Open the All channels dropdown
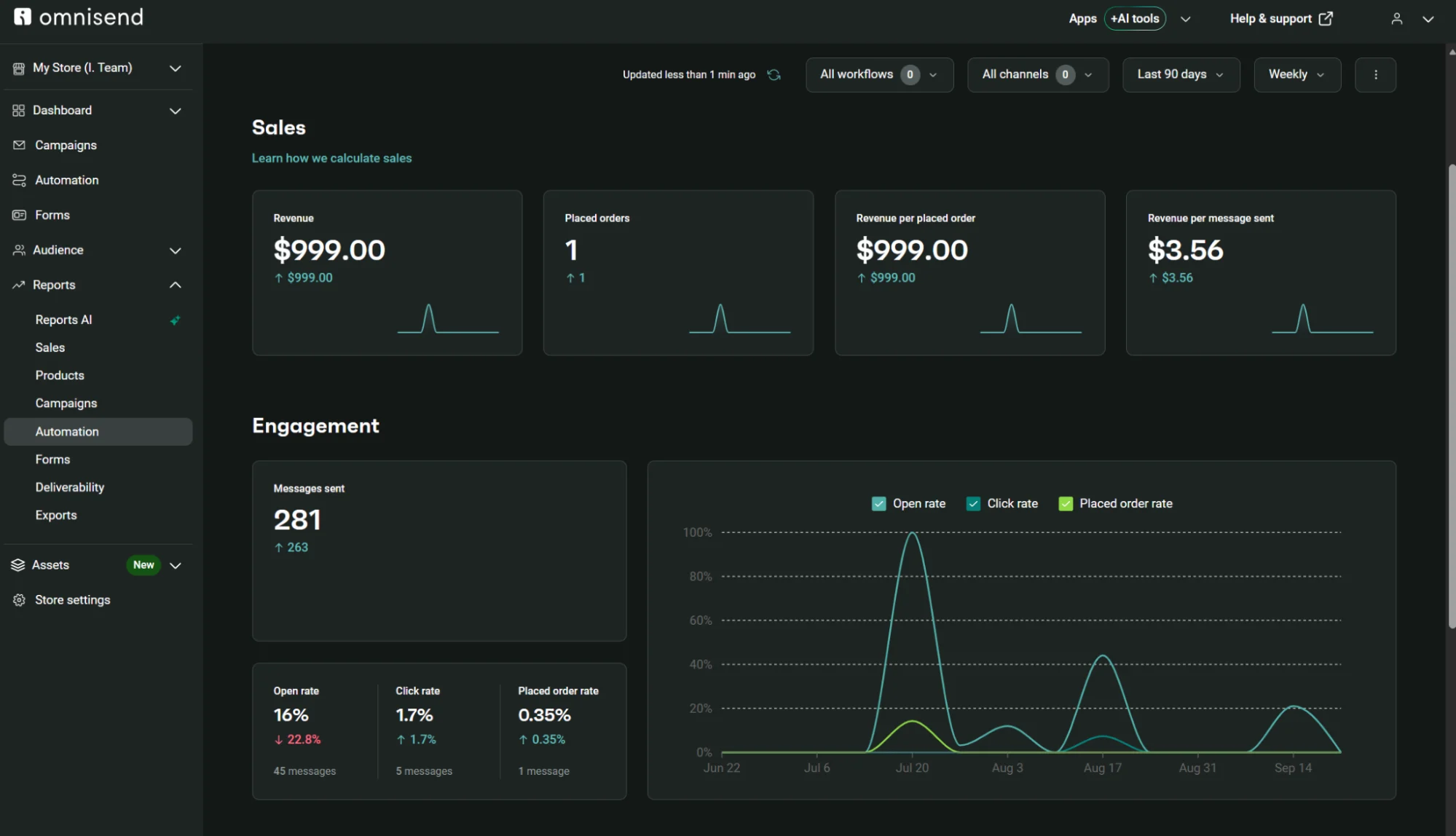This screenshot has height=836, width=1456. 1038,75
